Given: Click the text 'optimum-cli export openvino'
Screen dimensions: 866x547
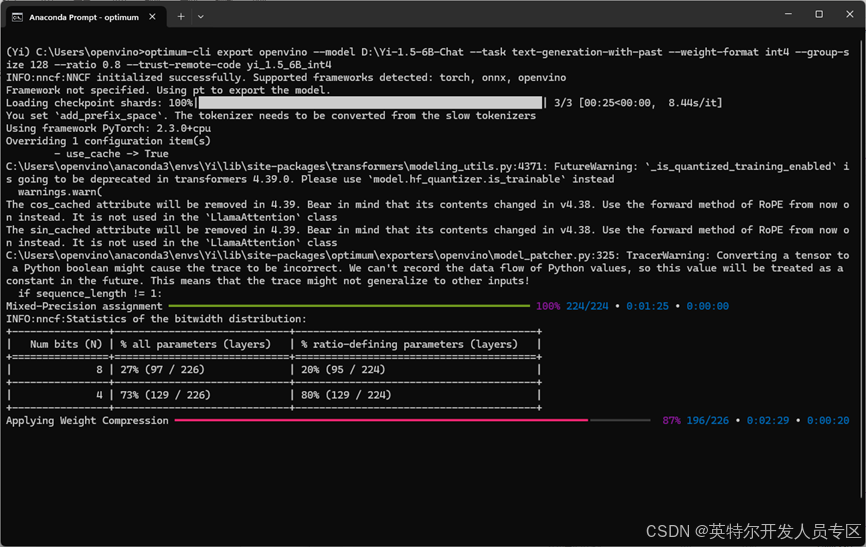Looking at the screenshot, I should 226,52.
